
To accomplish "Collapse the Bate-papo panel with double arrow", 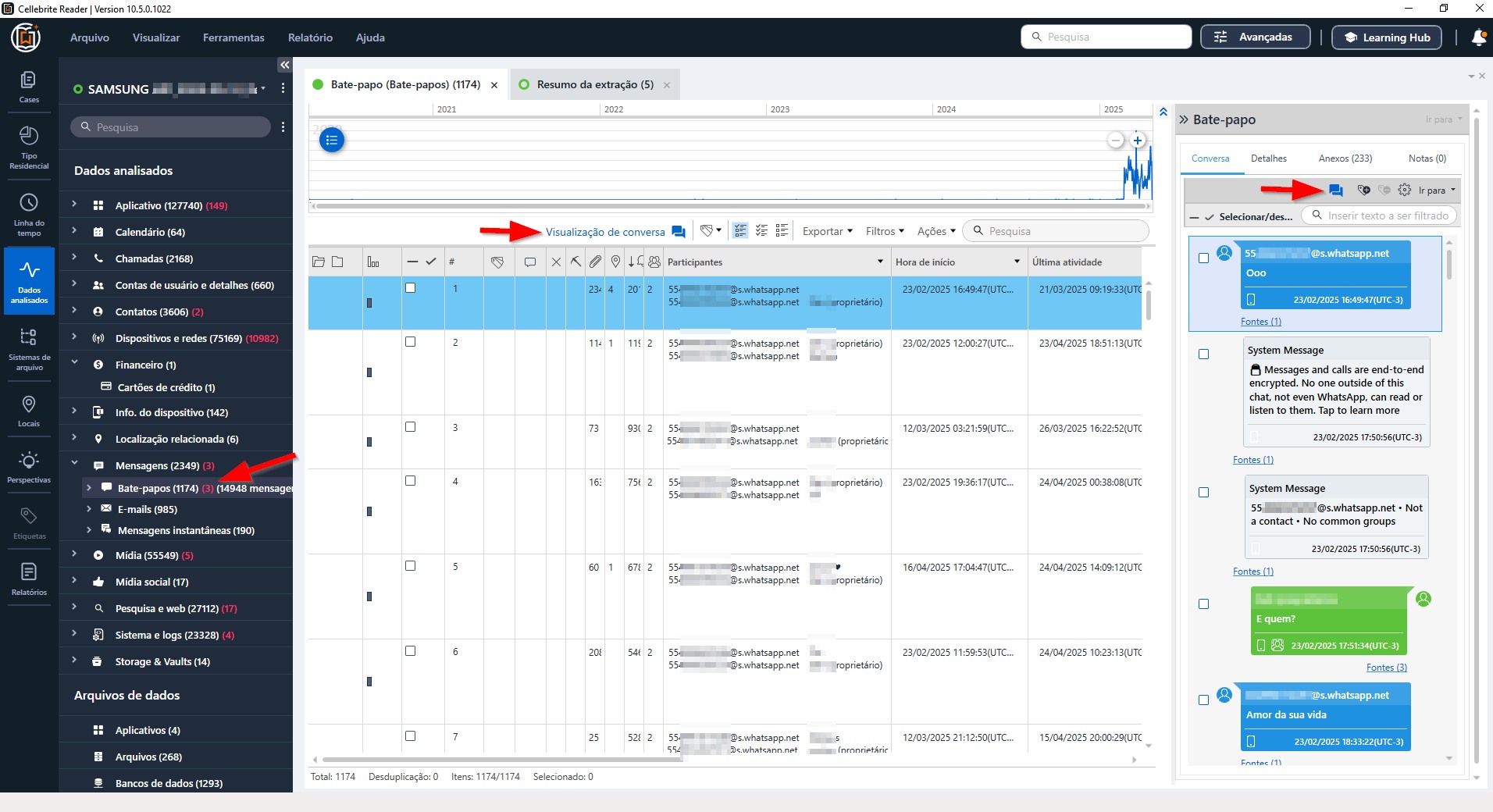I will [1184, 119].
